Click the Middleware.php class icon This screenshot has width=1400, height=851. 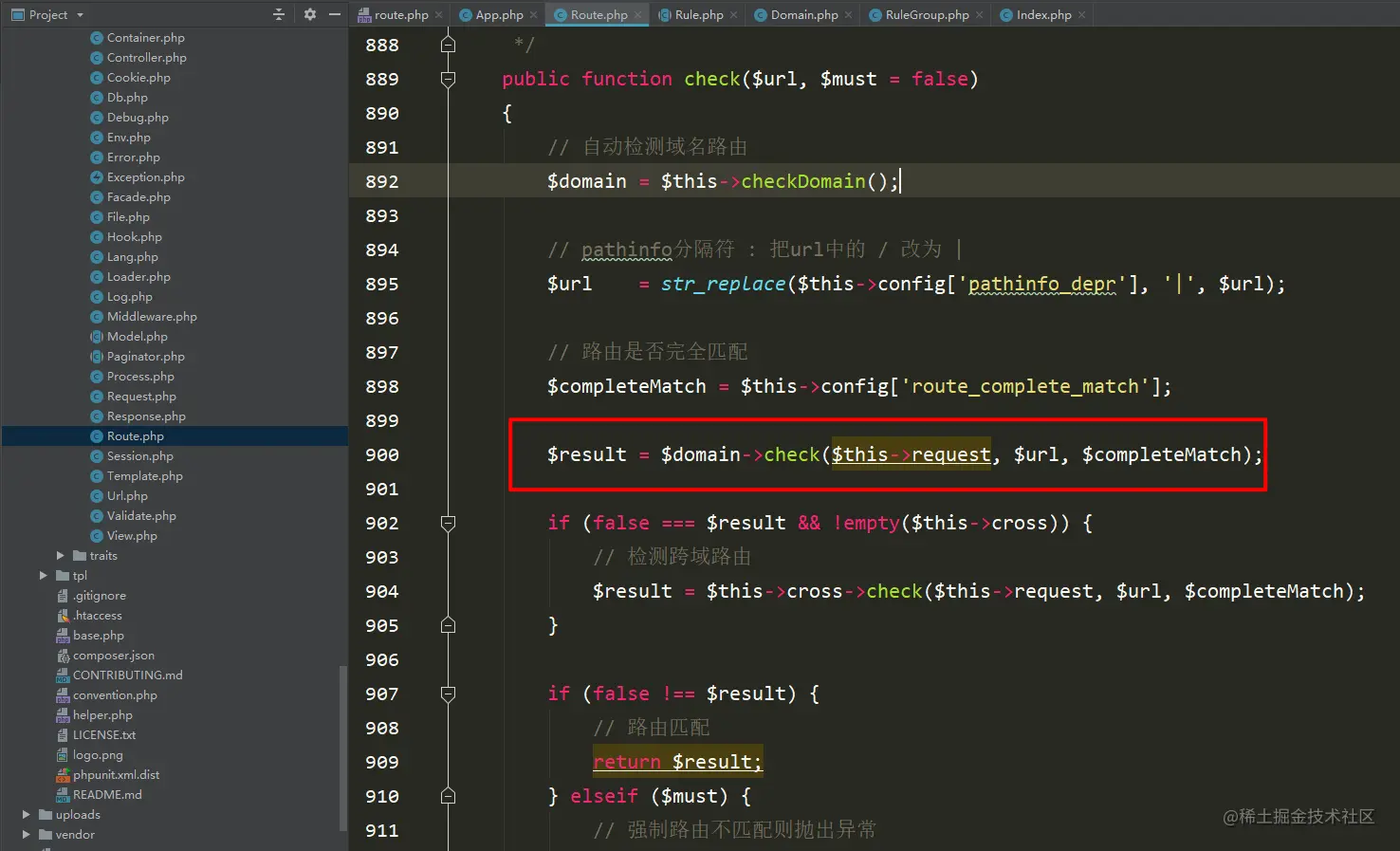[x=97, y=317]
